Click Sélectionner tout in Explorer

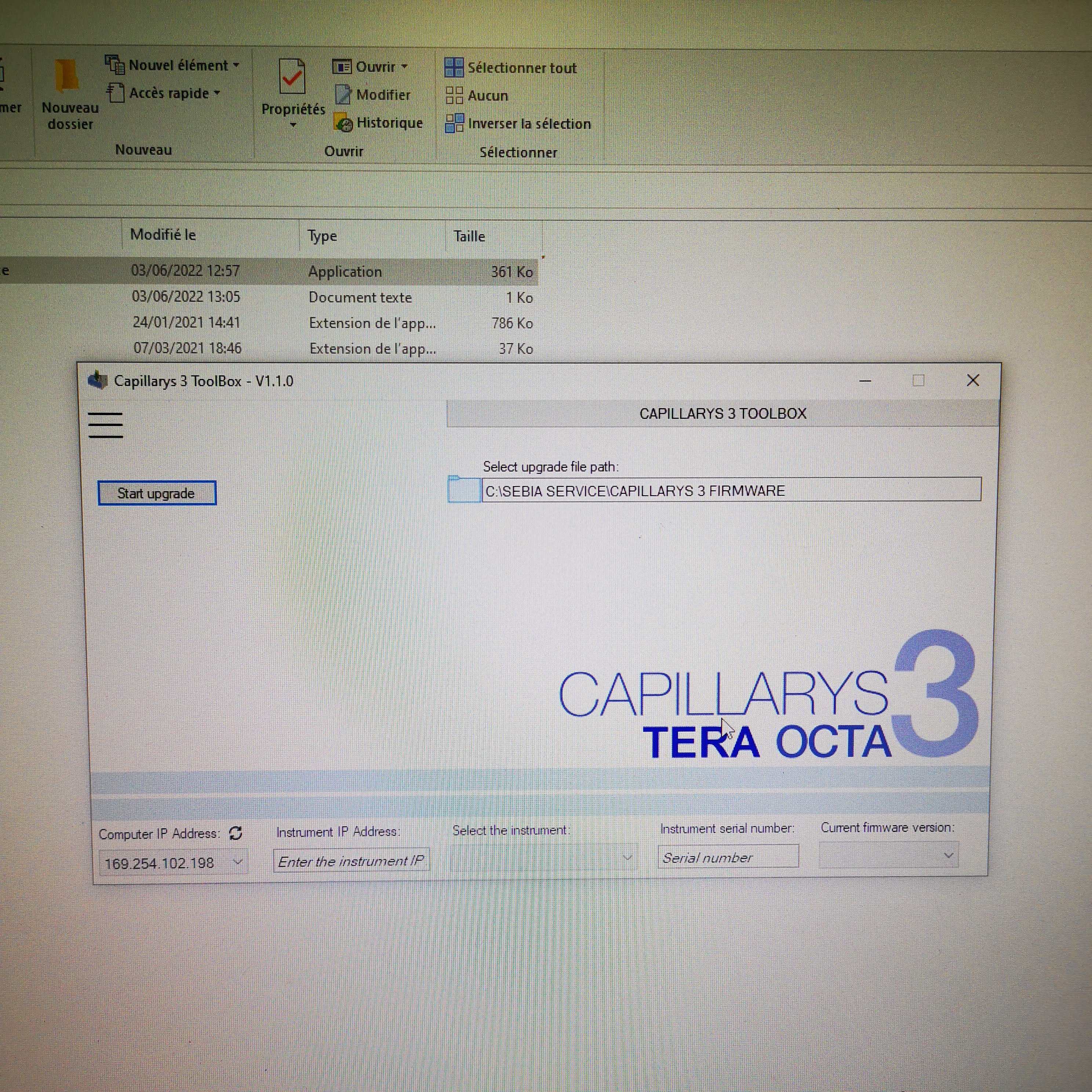(510, 68)
